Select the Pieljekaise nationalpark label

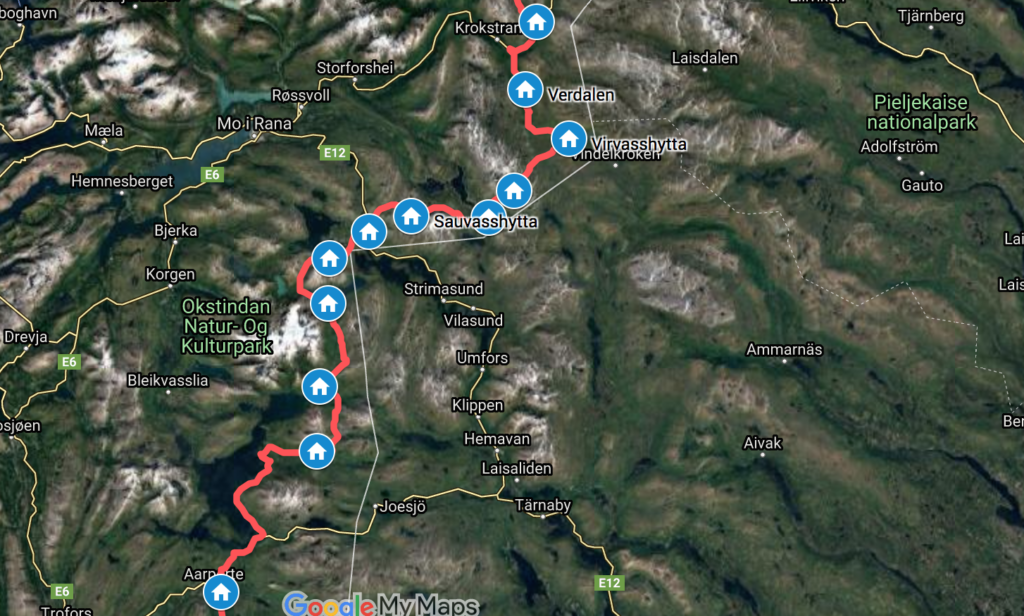point(921,112)
